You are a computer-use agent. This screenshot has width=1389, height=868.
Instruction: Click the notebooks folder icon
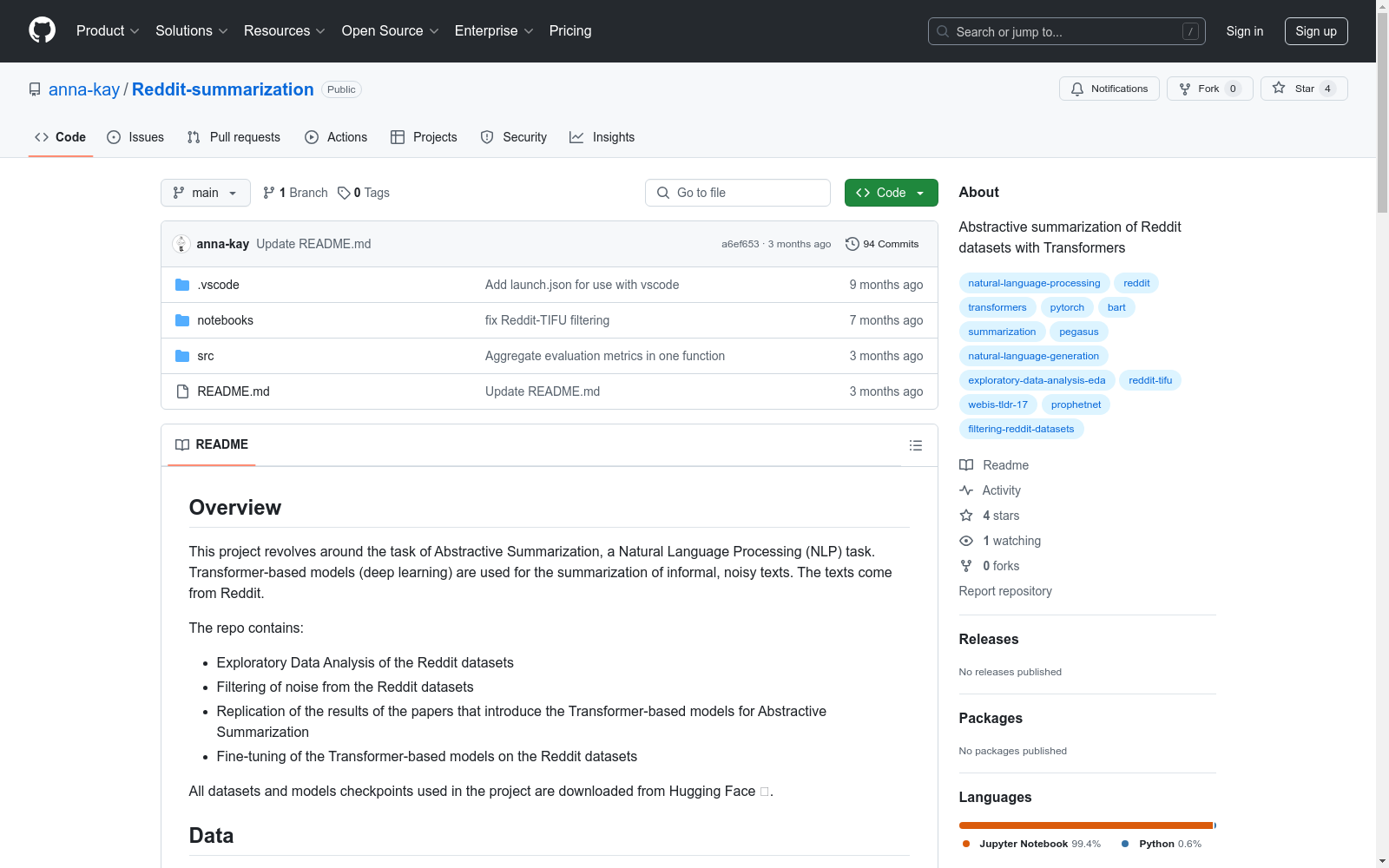182,320
